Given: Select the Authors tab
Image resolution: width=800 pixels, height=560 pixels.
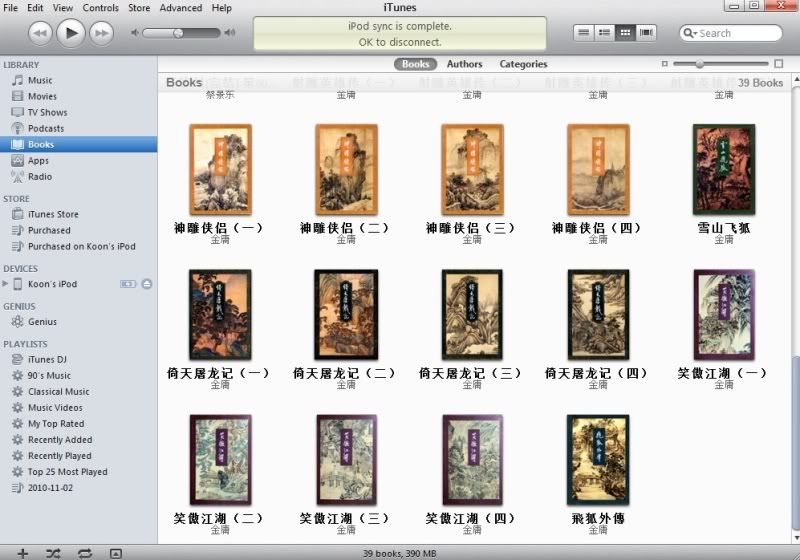Looking at the screenshot, I should (464, 64).
